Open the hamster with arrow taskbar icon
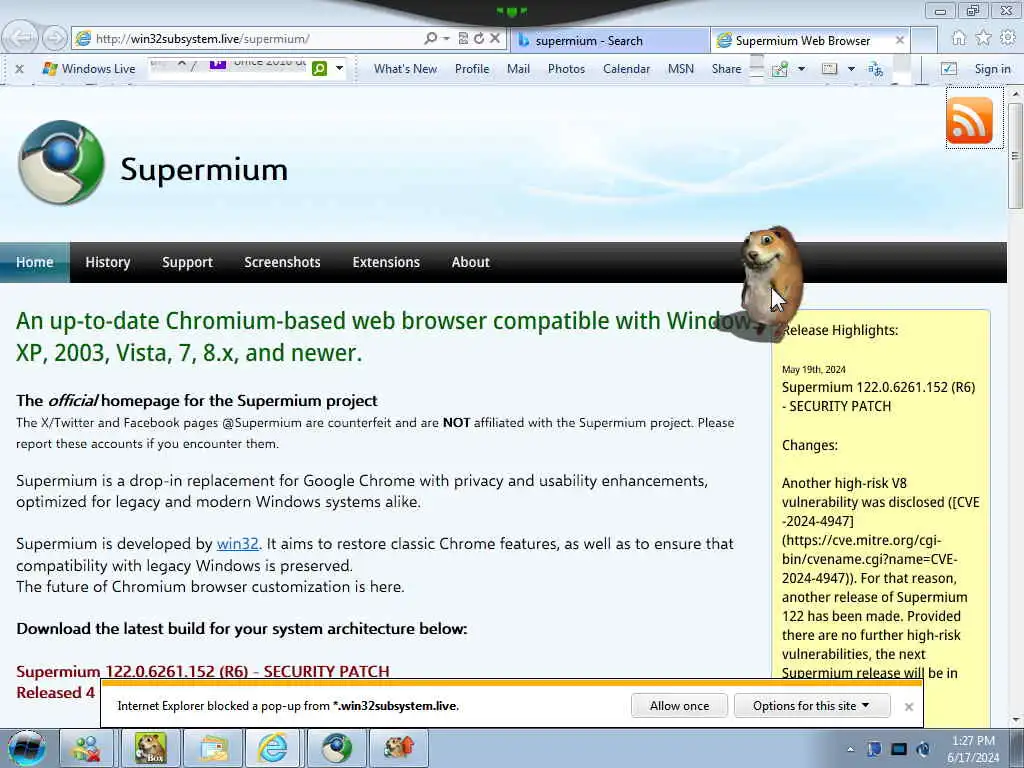Image resolution: width=1024 pixels, height=768 pixels. click(399, 748)
